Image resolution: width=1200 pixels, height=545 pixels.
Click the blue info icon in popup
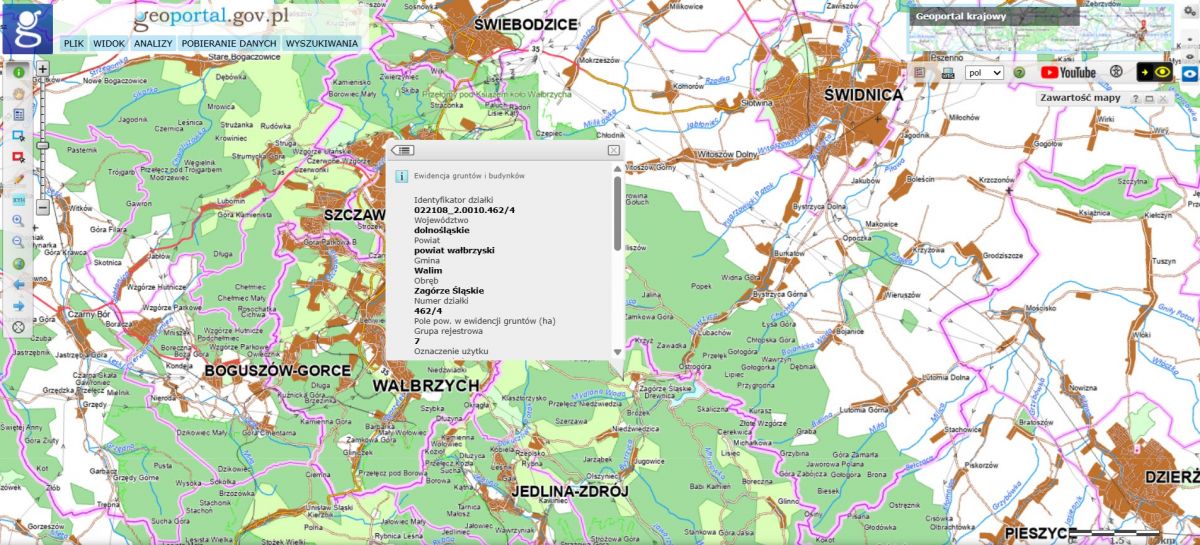tap(402, 175)
